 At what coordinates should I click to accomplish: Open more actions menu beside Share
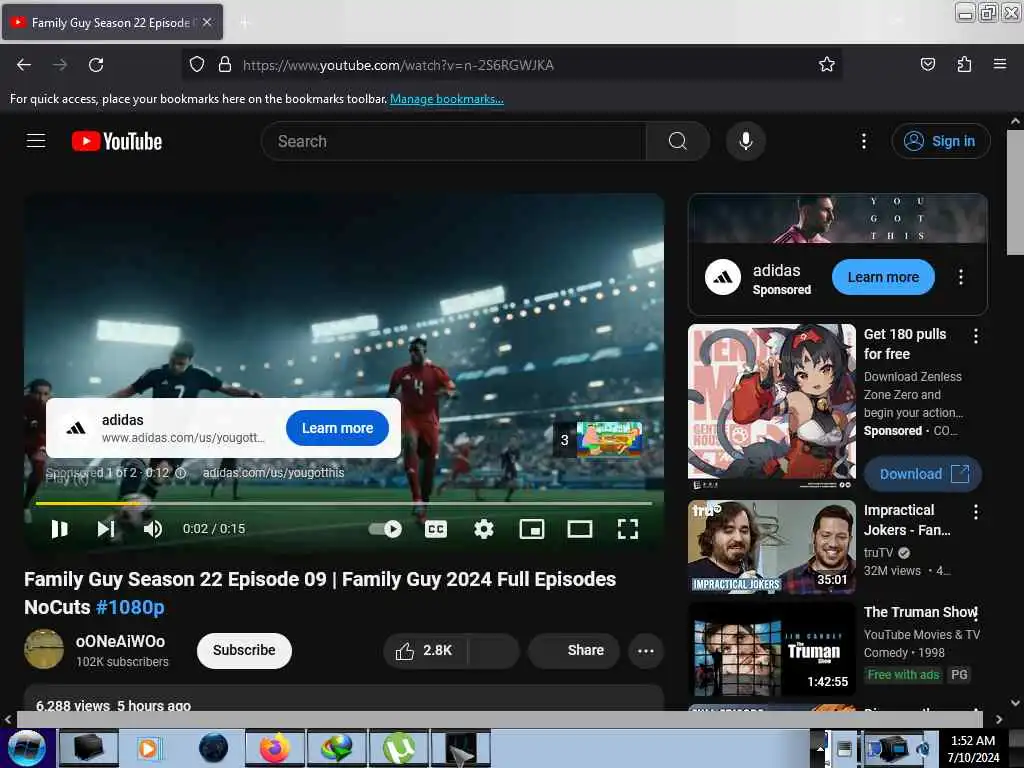(x=645, y=650)
